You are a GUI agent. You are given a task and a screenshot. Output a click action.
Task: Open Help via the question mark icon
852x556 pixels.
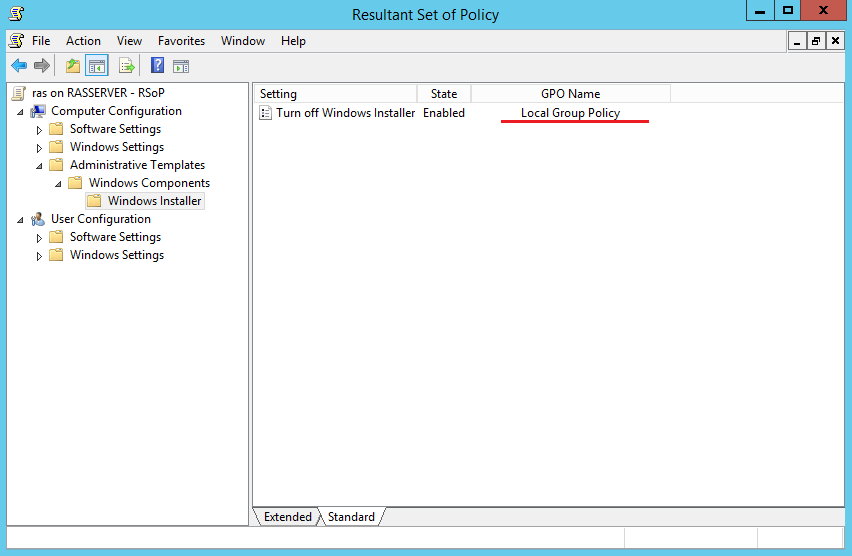point(158,66)
